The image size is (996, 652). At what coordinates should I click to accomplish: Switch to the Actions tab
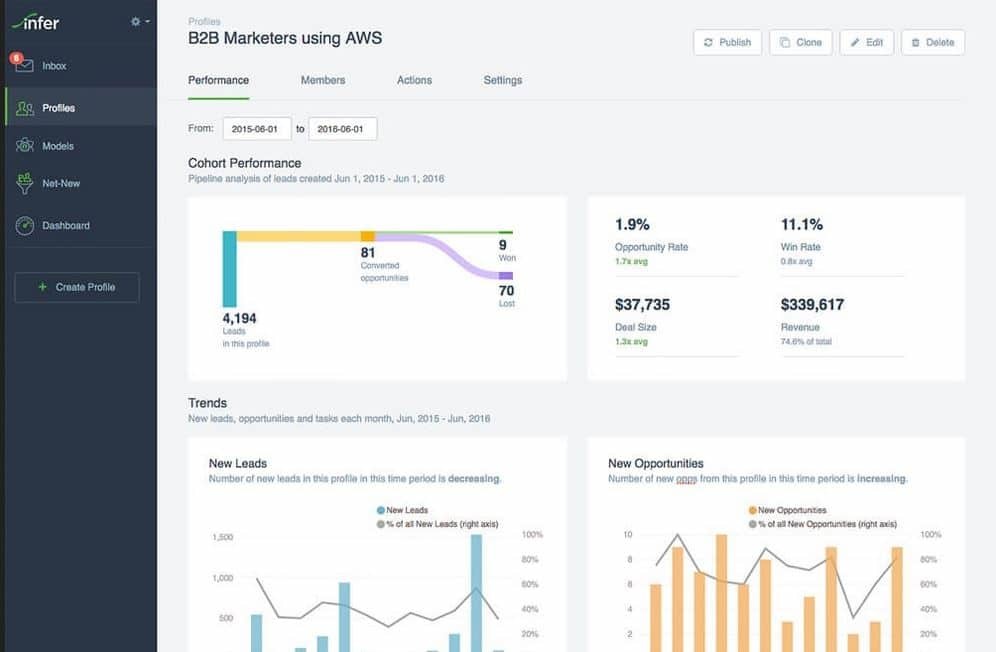click(x=414, y=80)
